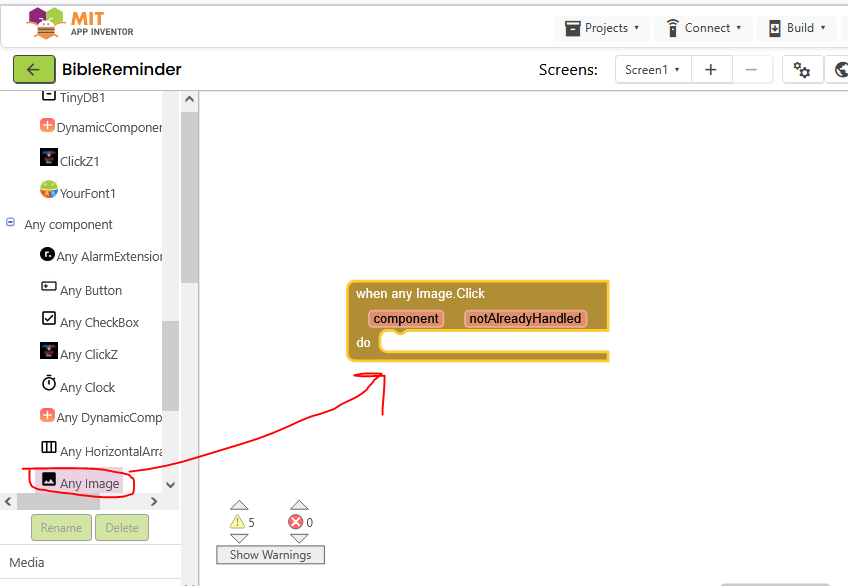The image size is (848, 586).
Task: Collapse the Any component tree section
Action: (11, 223)
